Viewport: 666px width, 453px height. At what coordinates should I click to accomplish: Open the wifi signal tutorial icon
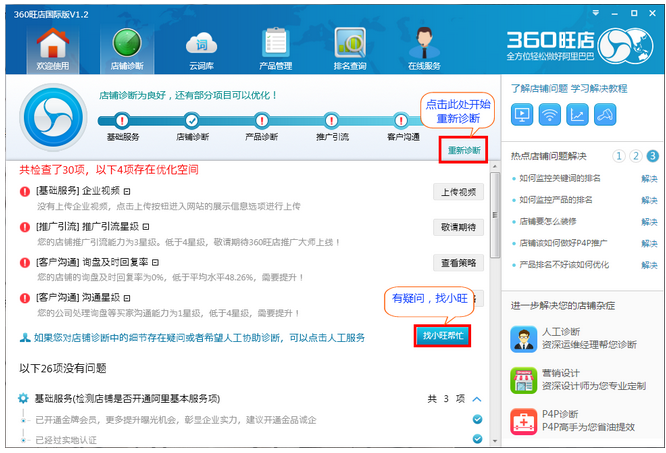[549, 114]
